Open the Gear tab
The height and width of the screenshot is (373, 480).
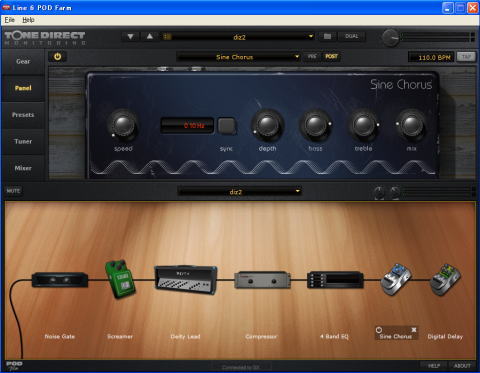pyautogui.click(x=23, y=61)
